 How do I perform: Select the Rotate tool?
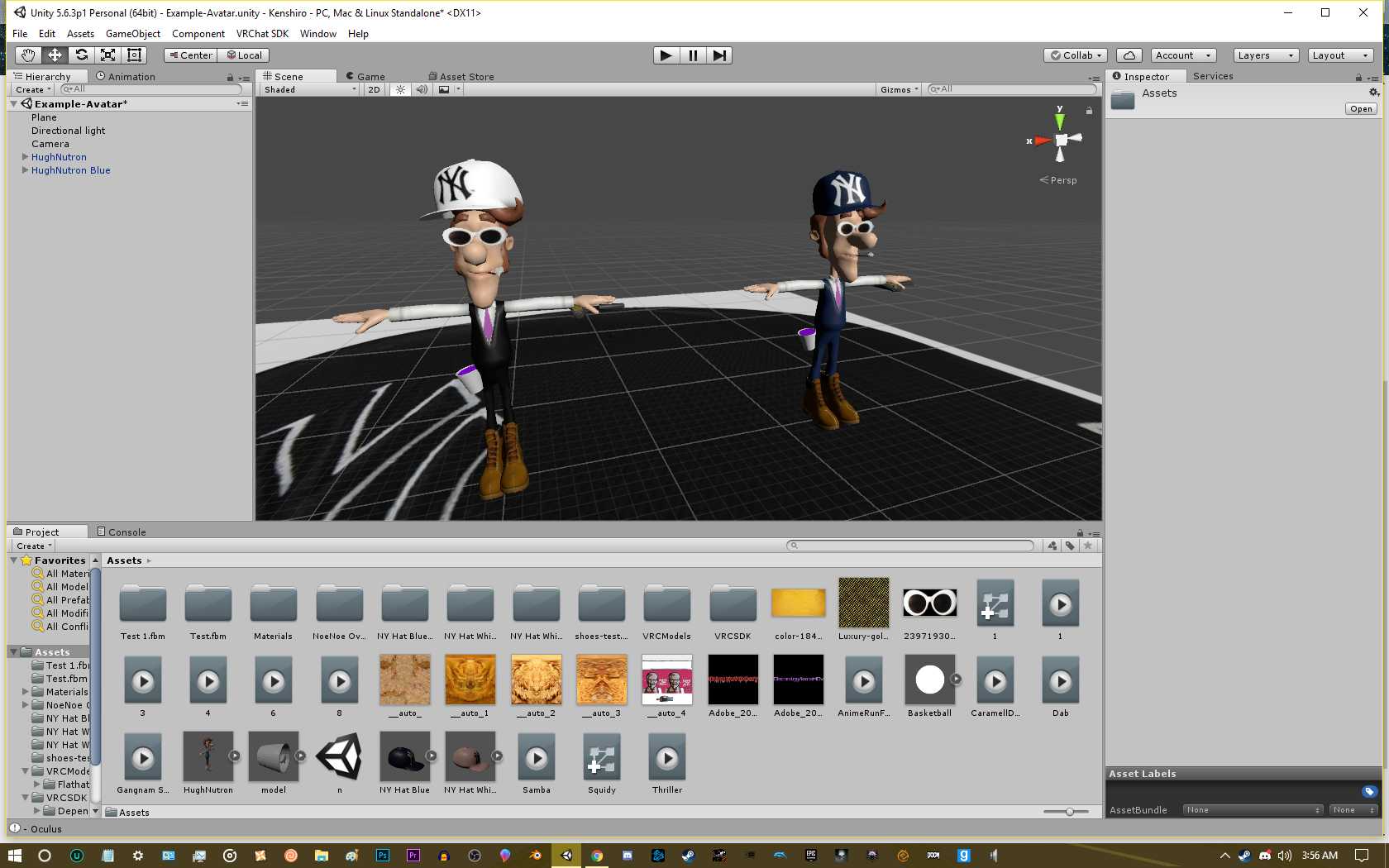coord(81,55)
